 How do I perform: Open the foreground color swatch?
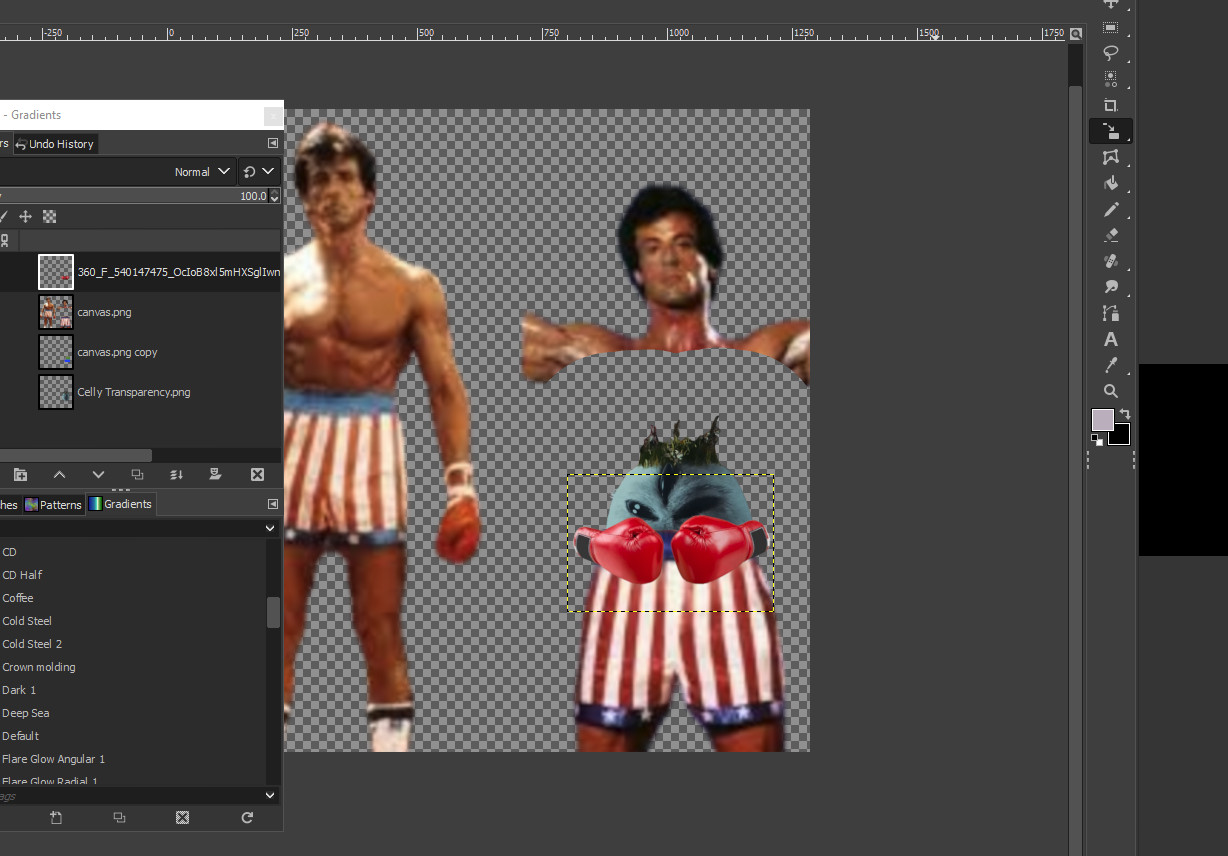coord(1102,420)
